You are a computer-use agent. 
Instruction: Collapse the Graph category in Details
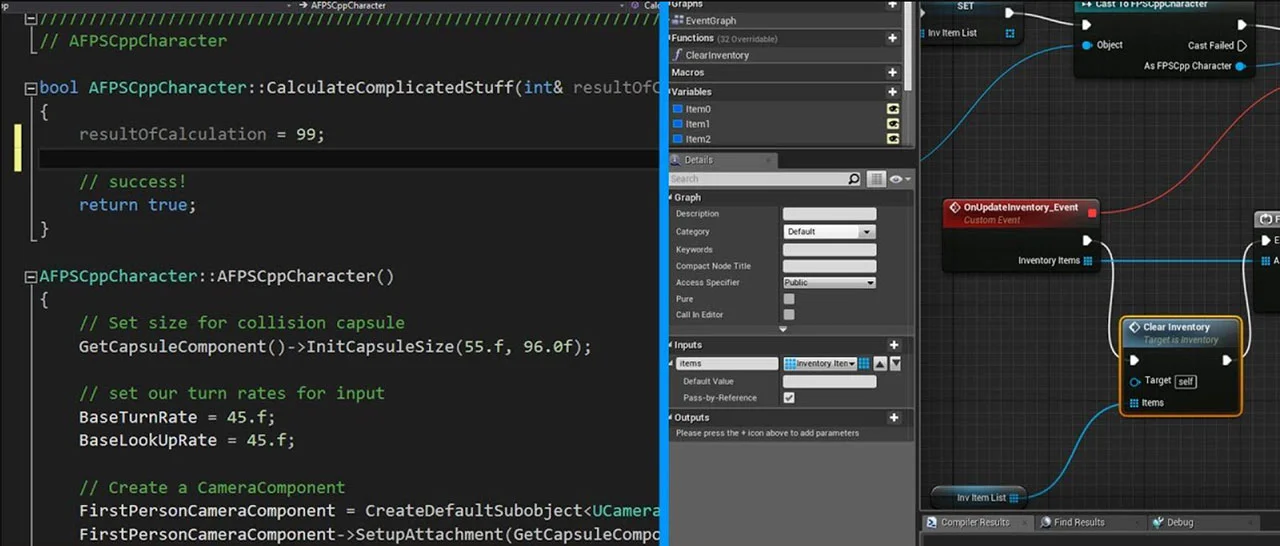coord(672,198)
